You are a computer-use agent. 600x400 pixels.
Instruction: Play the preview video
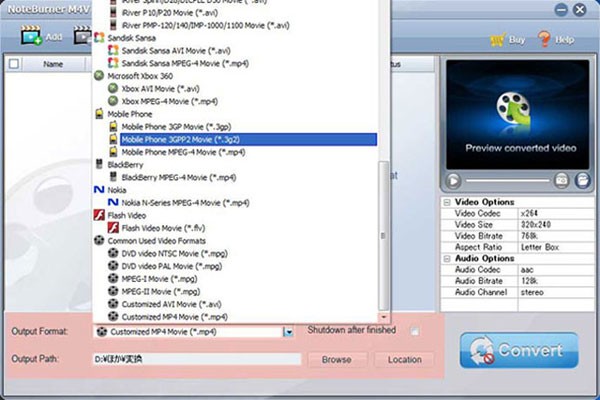pyautogui.click(x=454, y=180)
